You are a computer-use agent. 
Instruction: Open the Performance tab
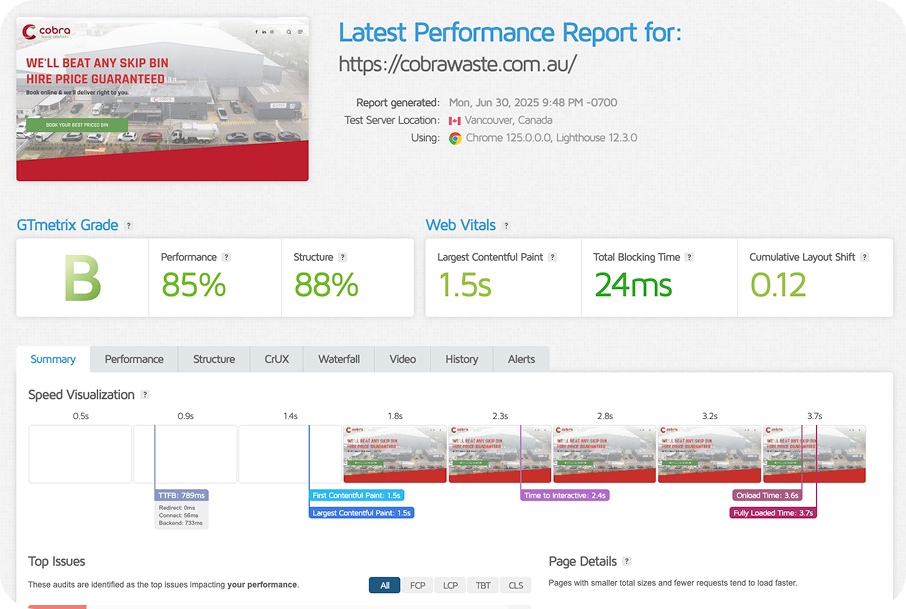click(134, 359)
